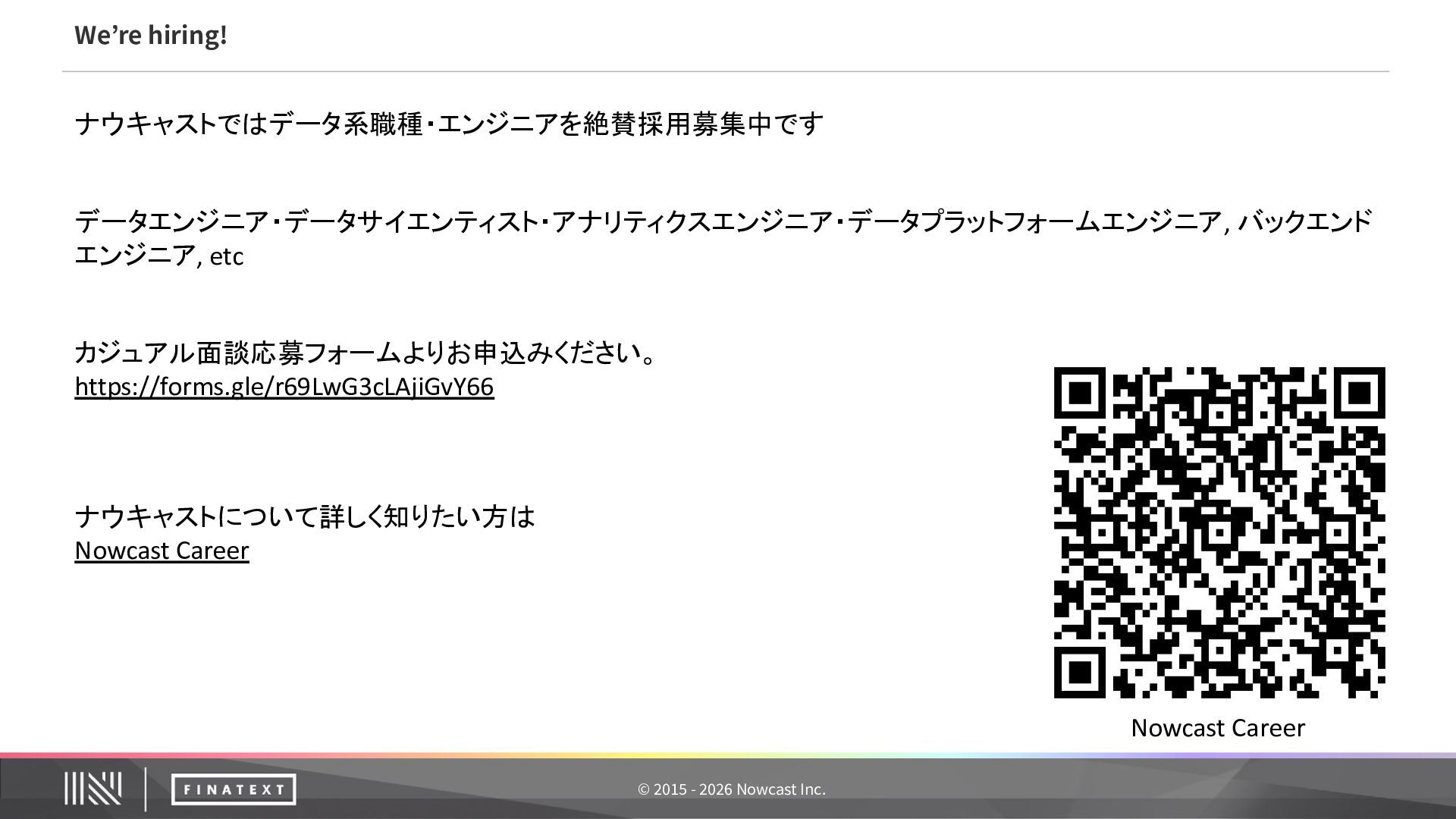Screen dimensions: 1456x819
Task: Click the copyright 2015 - 2026 Nowcast Inc. text
Action: tap(731, 789)
